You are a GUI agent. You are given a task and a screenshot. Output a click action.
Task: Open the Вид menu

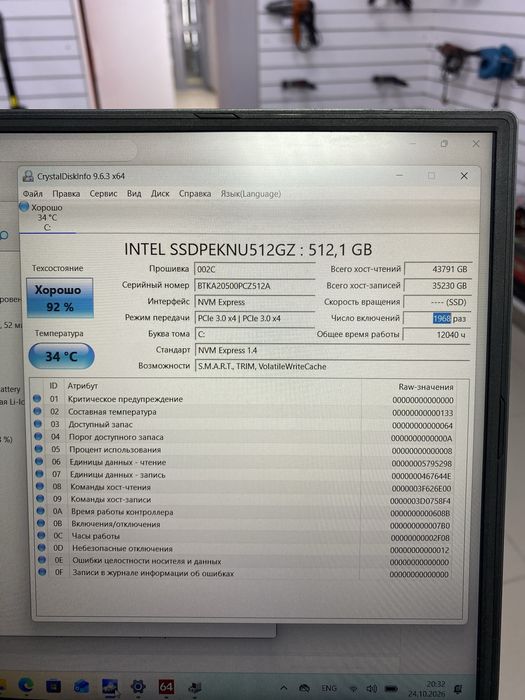(x=134, y=193)
